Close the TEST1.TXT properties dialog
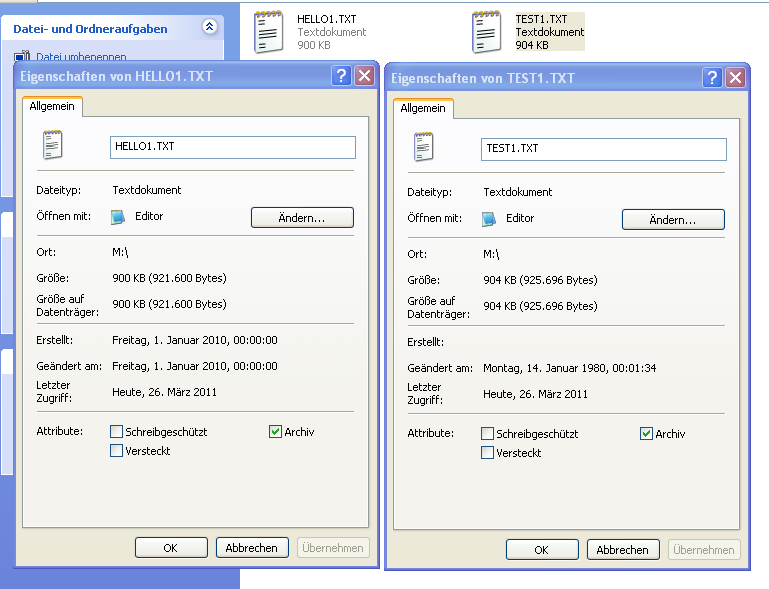 (x=735, y=78)
